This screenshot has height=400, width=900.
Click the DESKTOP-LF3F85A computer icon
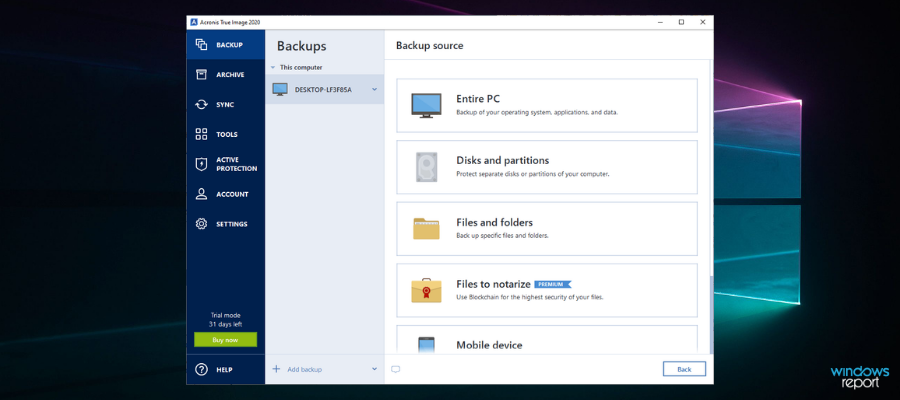[x=280, y=90]
